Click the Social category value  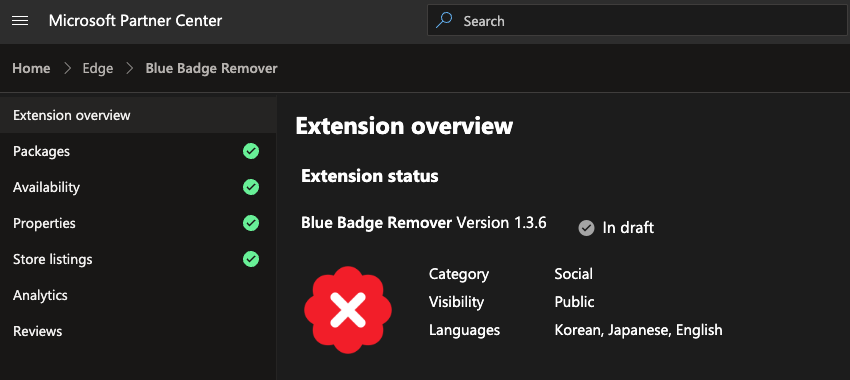click(x=574, y=274)
